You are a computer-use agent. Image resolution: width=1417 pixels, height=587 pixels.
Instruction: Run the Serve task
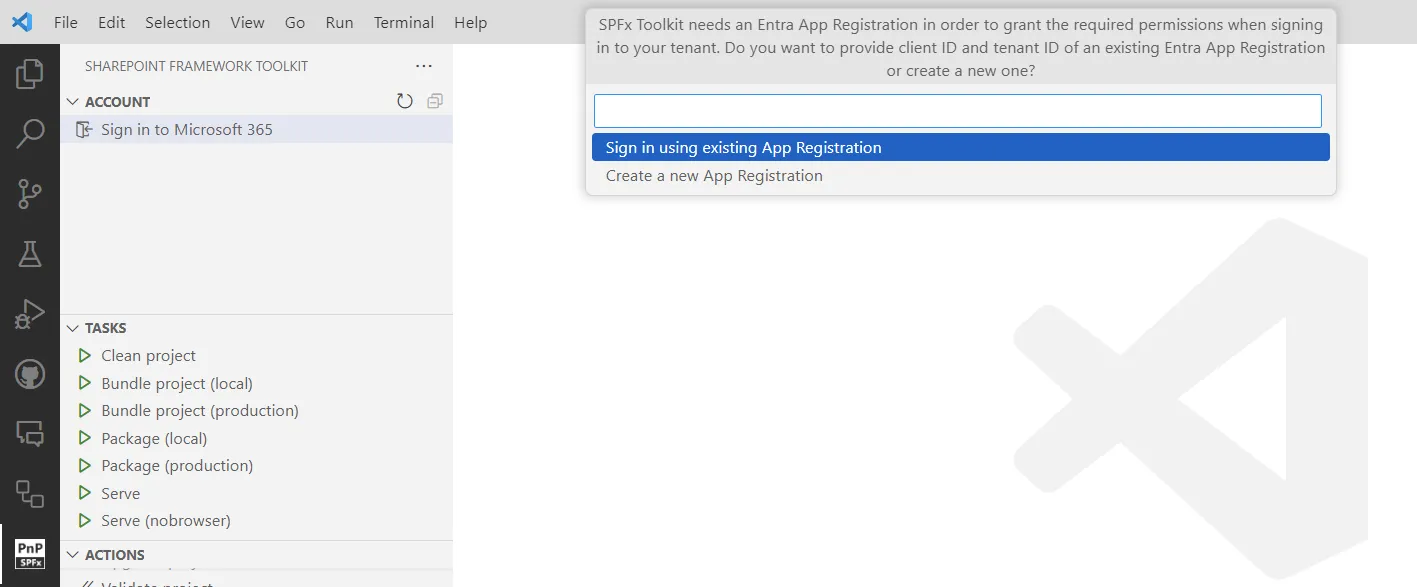click(x=120, y=493)
